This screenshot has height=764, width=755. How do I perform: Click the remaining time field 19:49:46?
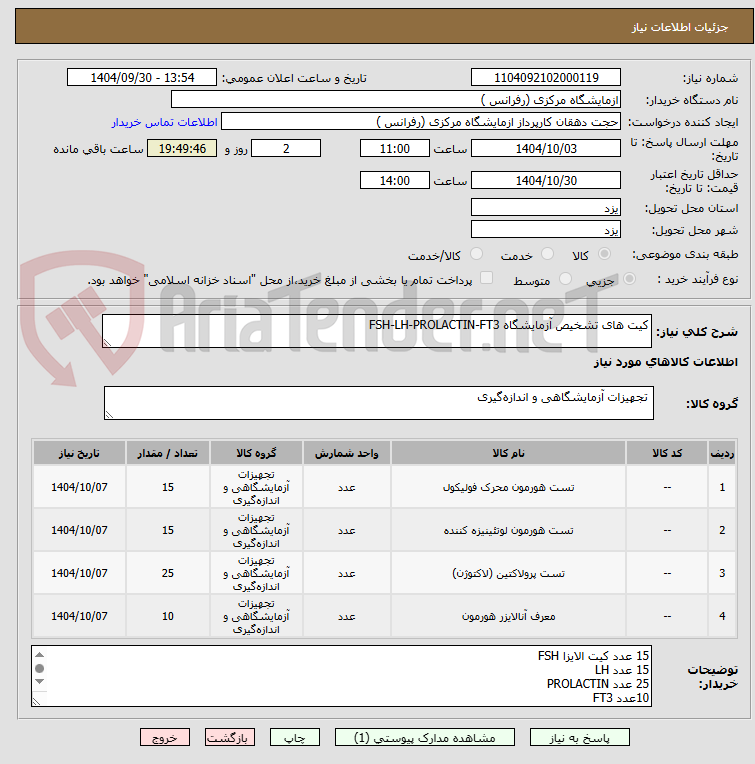pyautogui.click(x=182, y=148)
